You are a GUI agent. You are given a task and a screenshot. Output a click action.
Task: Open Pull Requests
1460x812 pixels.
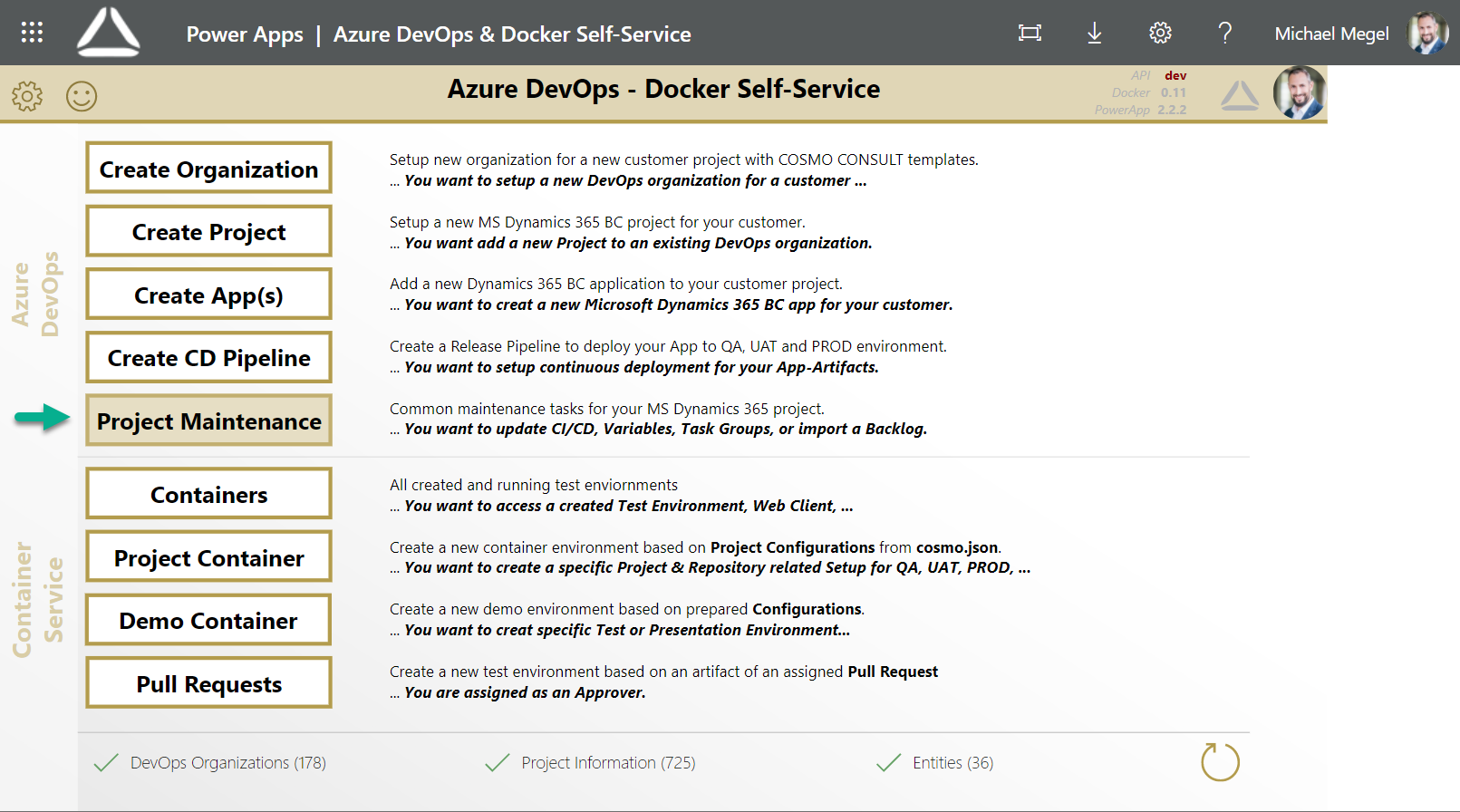[x=209, y=682]
